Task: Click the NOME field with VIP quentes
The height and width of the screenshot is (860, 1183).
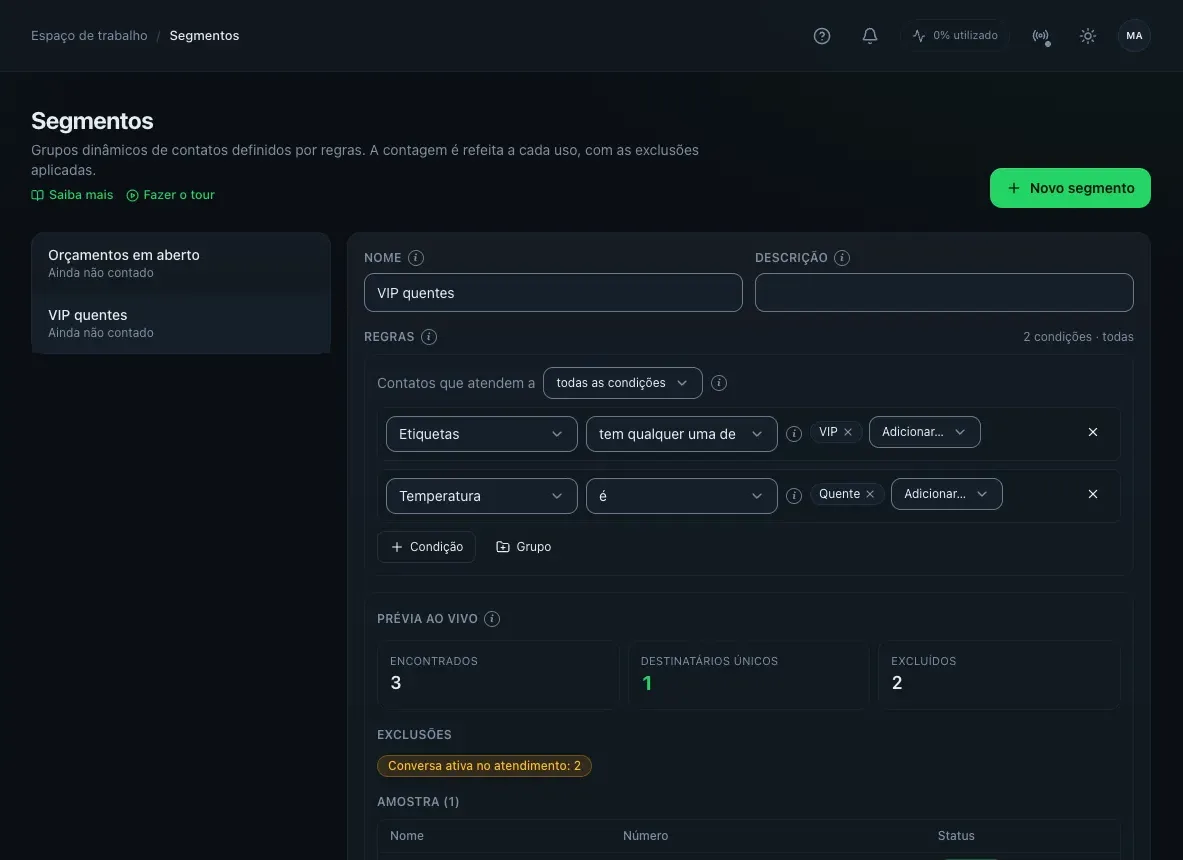Action: pos(553,293)
